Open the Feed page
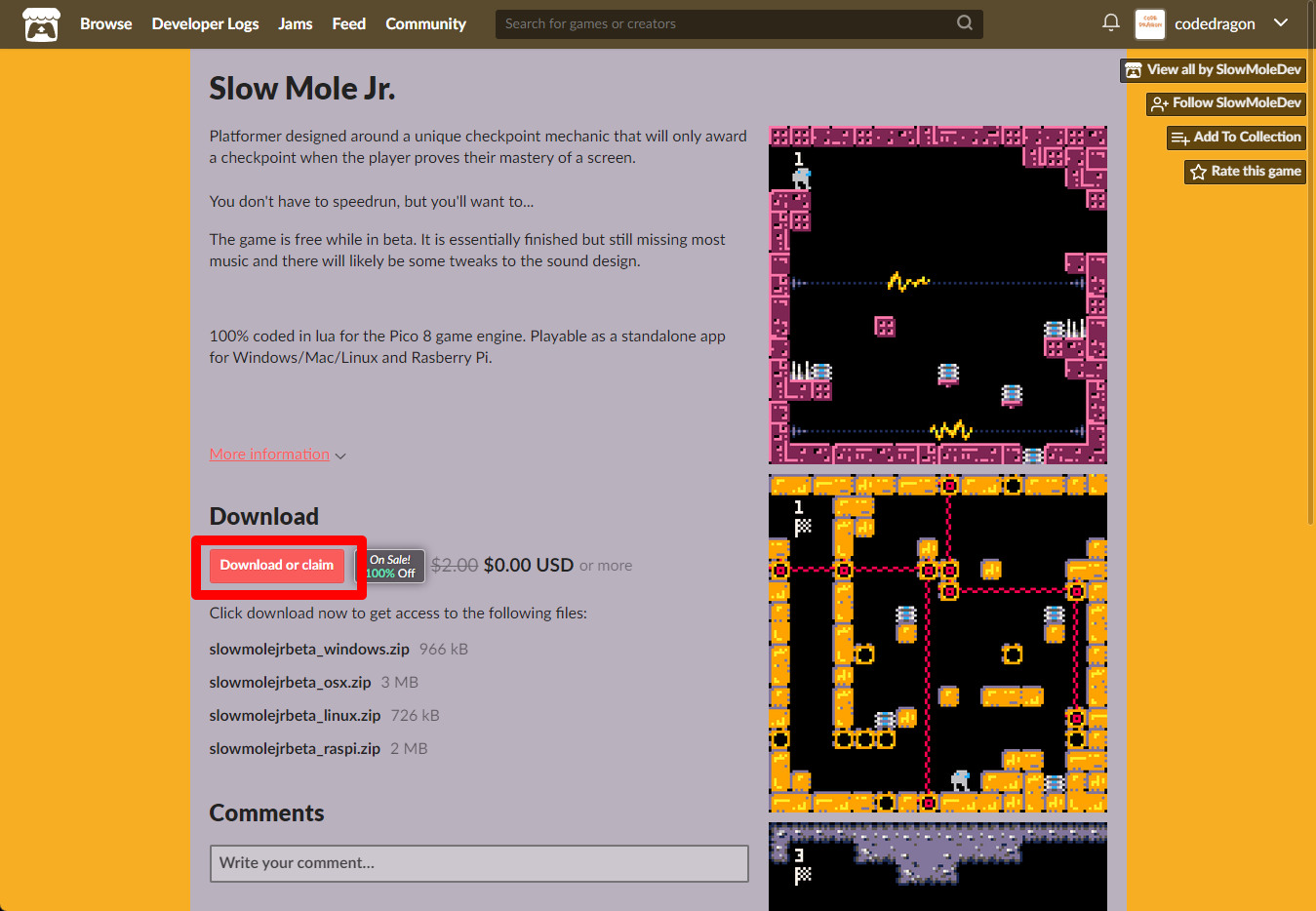Viewport: 1316px width, 911px height. (x=349, y=24)
